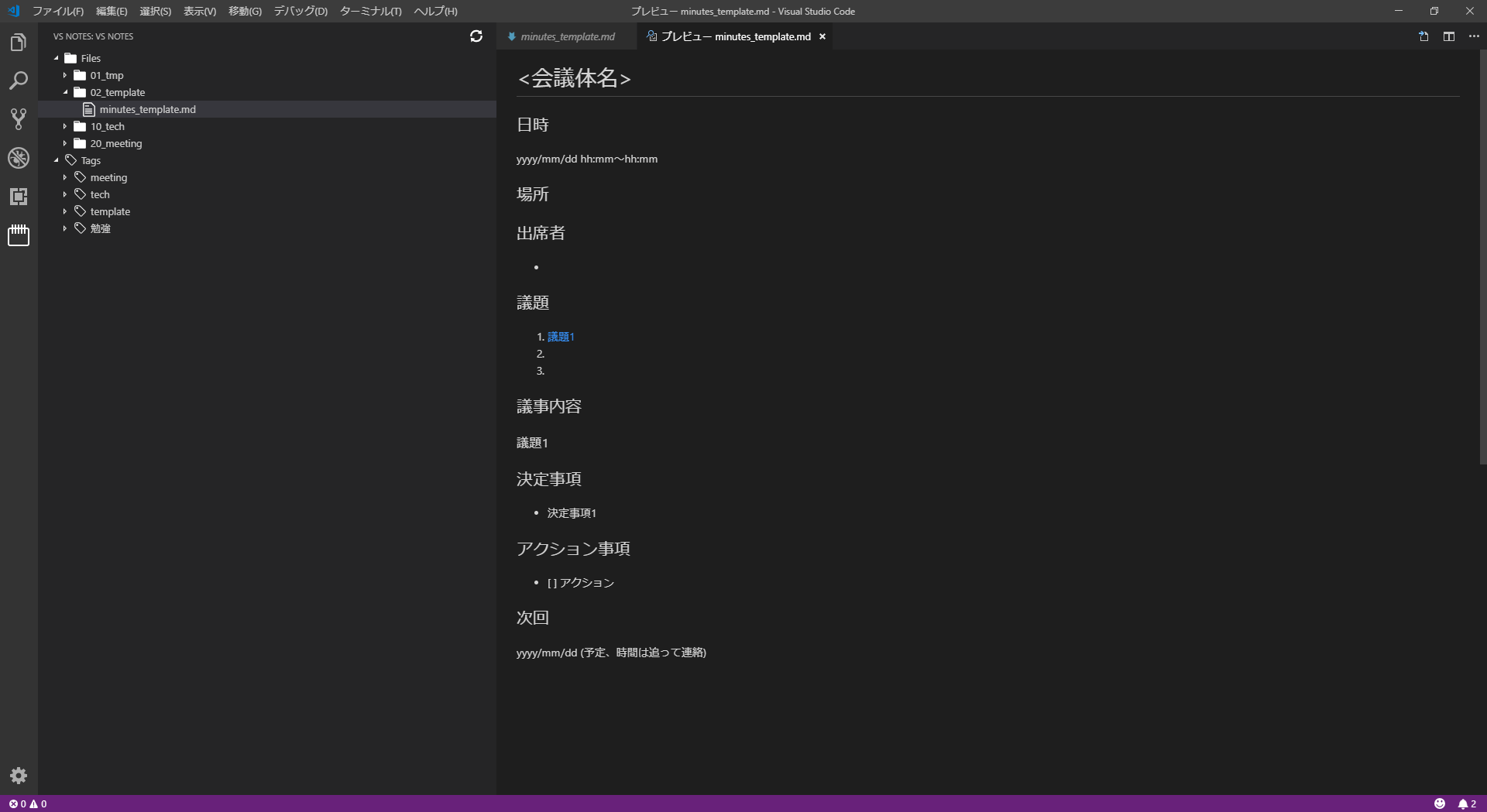Select the meeting tag label
This screenshot has width=1487, height=812.
pyautogui.click(x=108, y=177)
